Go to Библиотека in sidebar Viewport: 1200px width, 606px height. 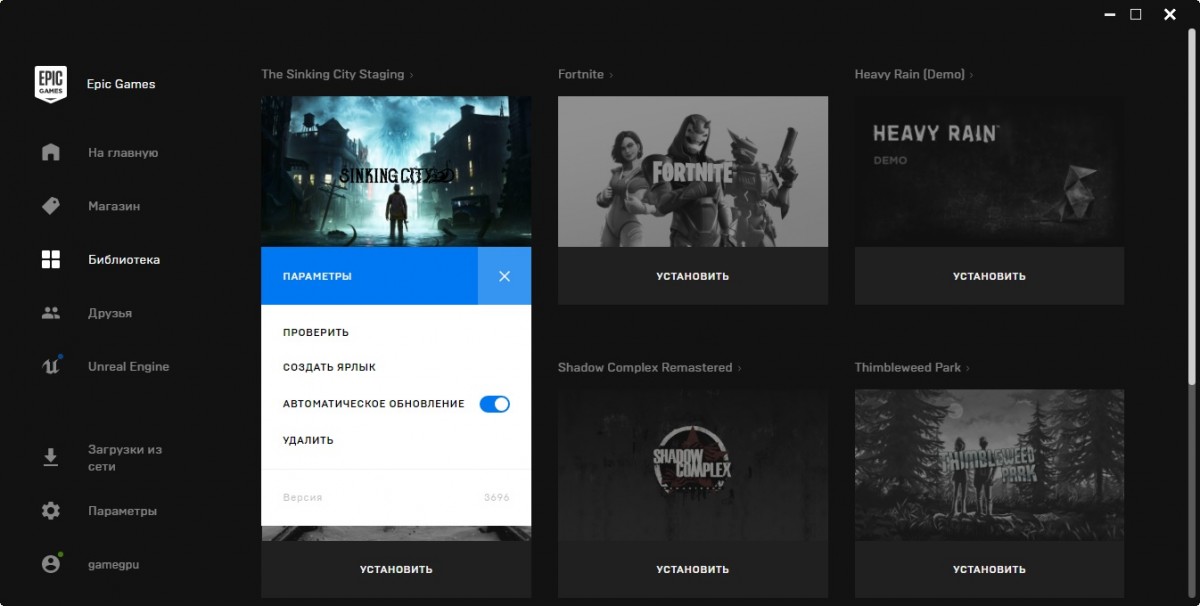point(124,260)
